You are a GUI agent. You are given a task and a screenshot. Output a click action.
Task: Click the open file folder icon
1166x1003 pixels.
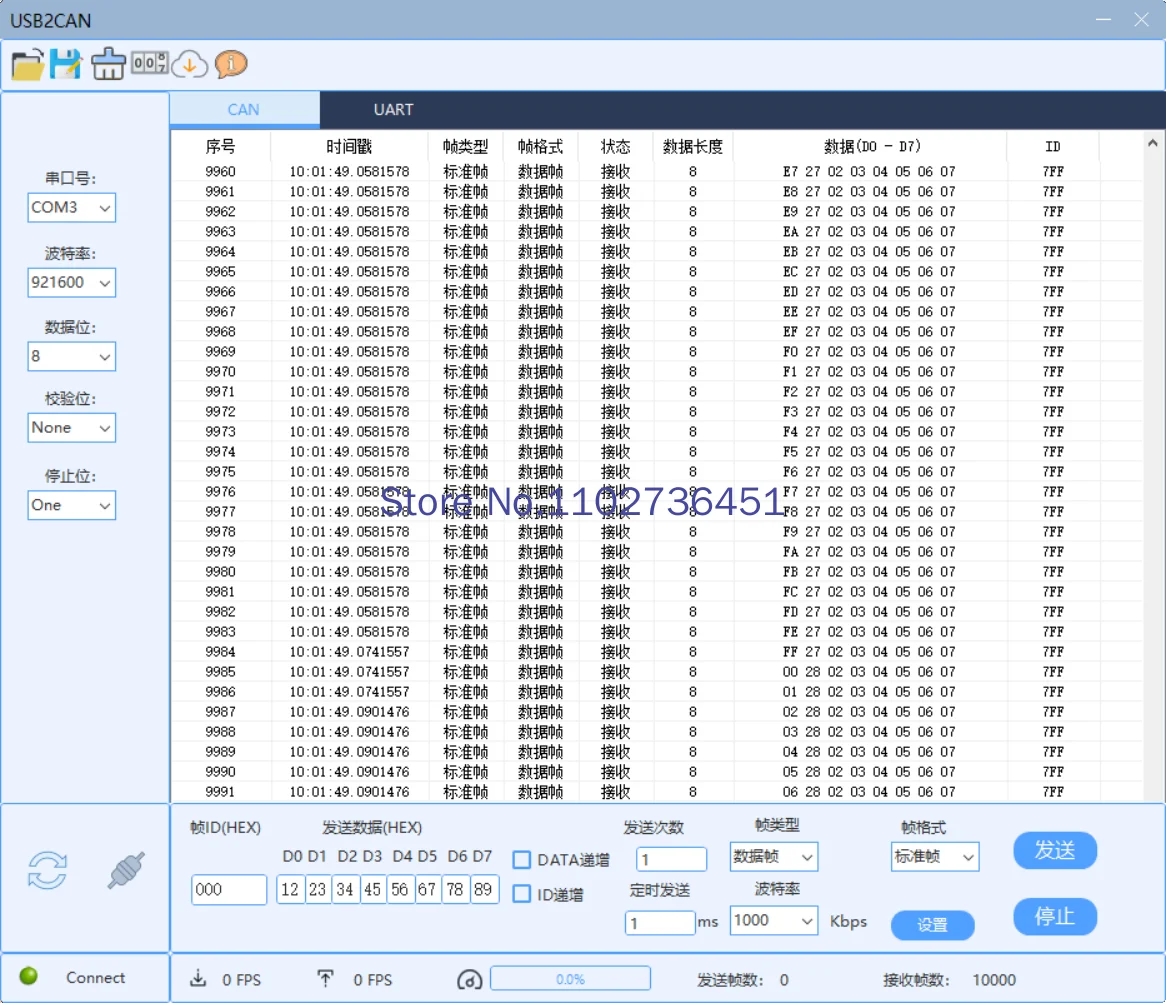point(27,65)
